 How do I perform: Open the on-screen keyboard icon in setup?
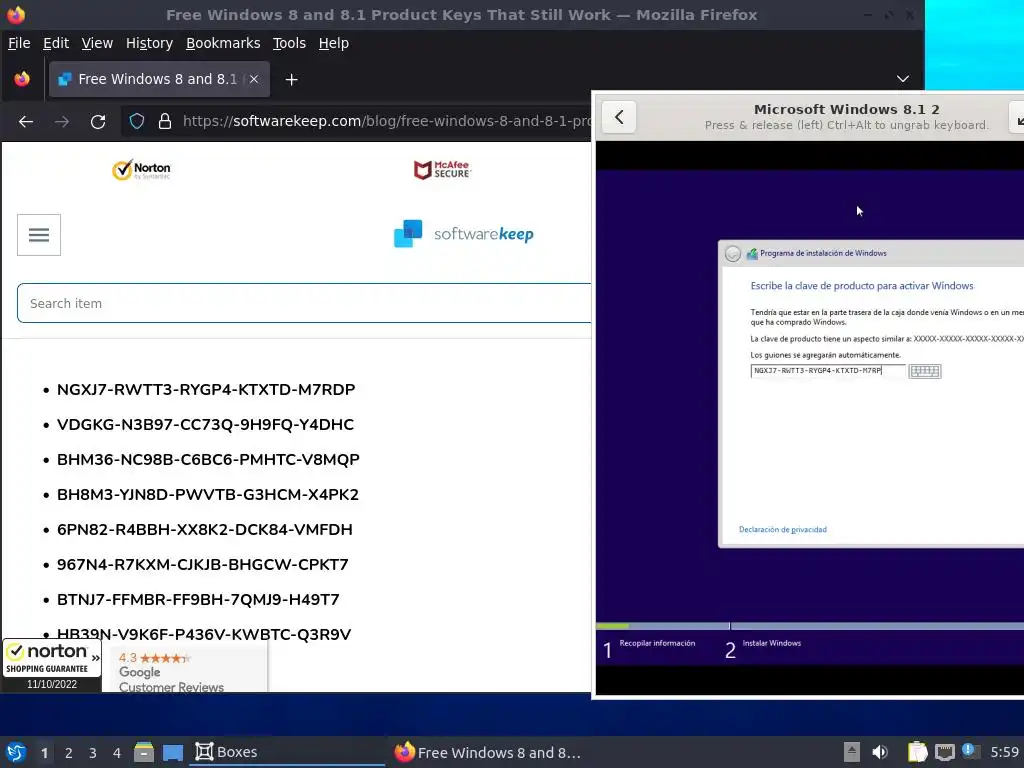(924, 371)
